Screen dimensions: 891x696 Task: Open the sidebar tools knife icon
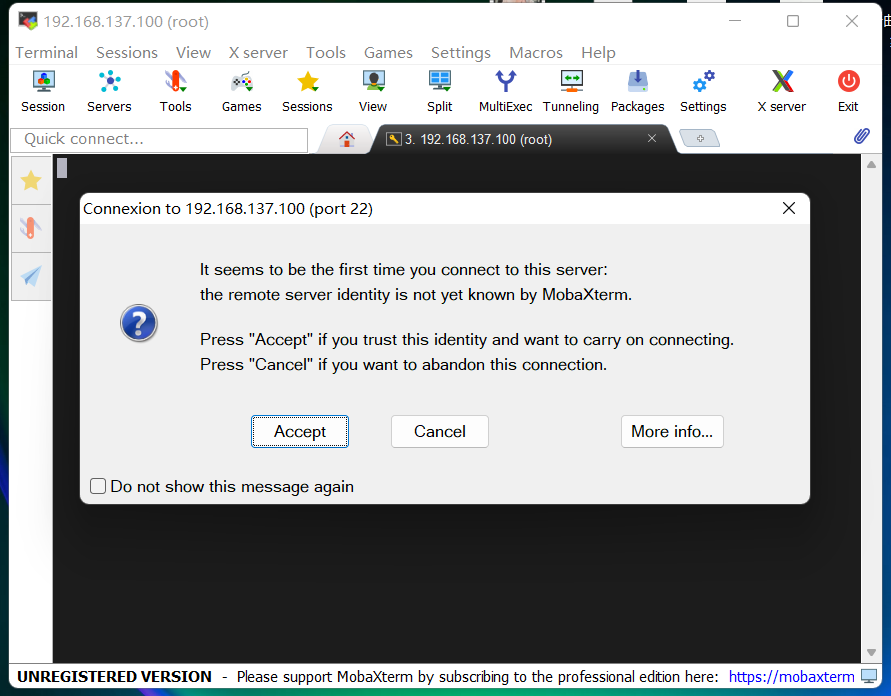[x=31, y=228]
